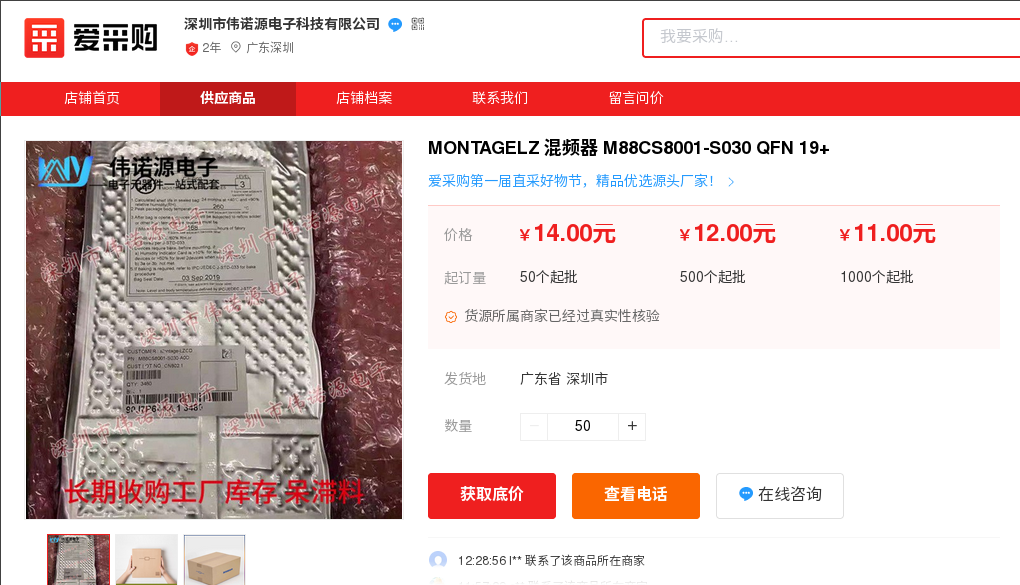Open the blue chat bubble beside company name
1020x585 pixels.
tap(395, 25)
